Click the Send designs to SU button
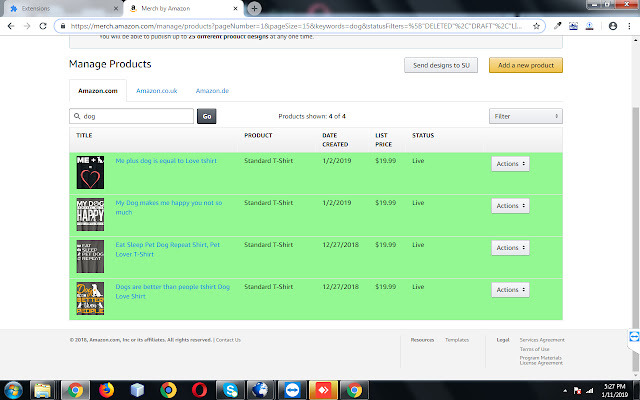Image resolution: width=640 pixels, height=400 pixels. click(x=441, y=65)
